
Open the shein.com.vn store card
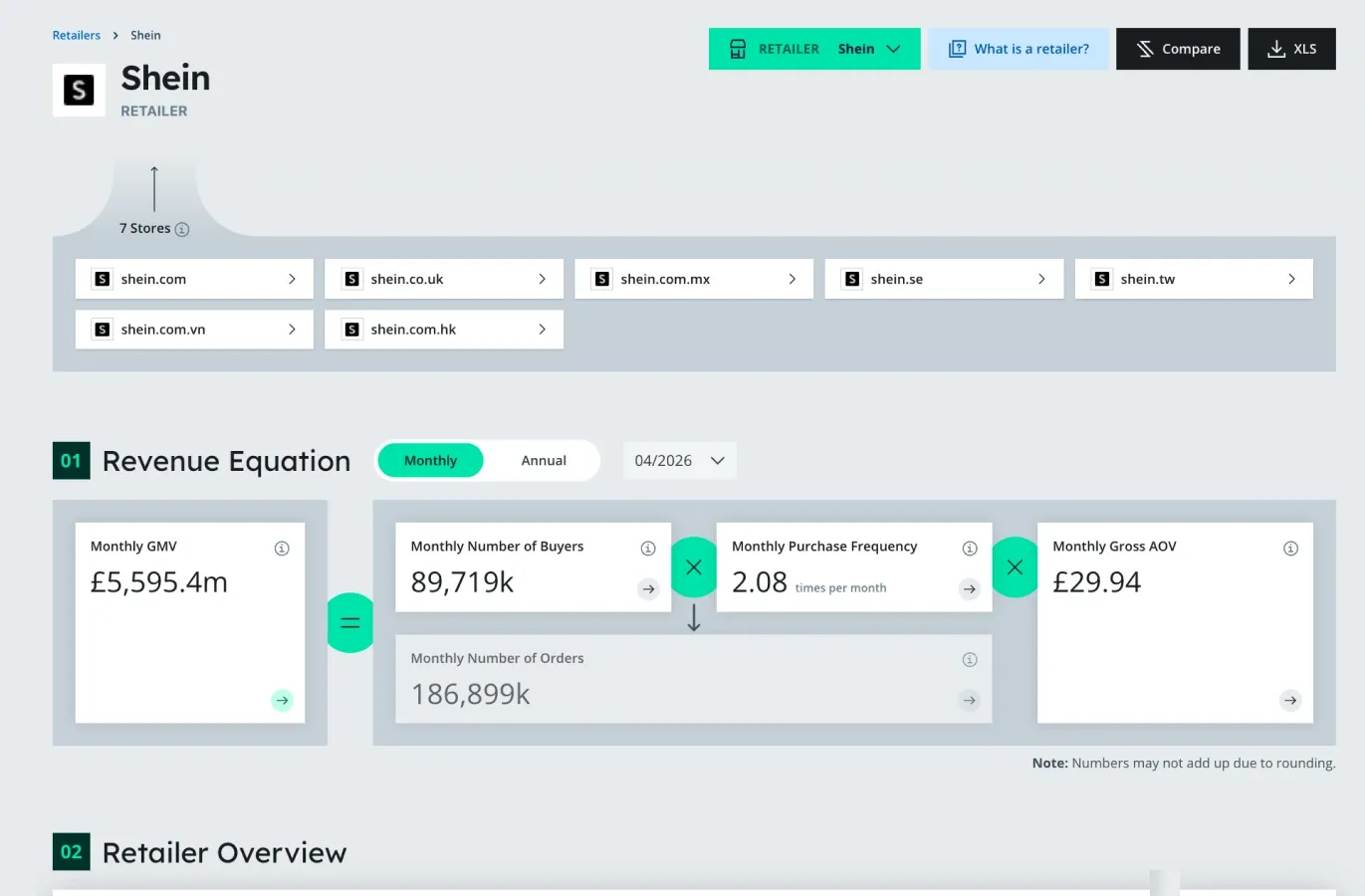pos(194,330)
